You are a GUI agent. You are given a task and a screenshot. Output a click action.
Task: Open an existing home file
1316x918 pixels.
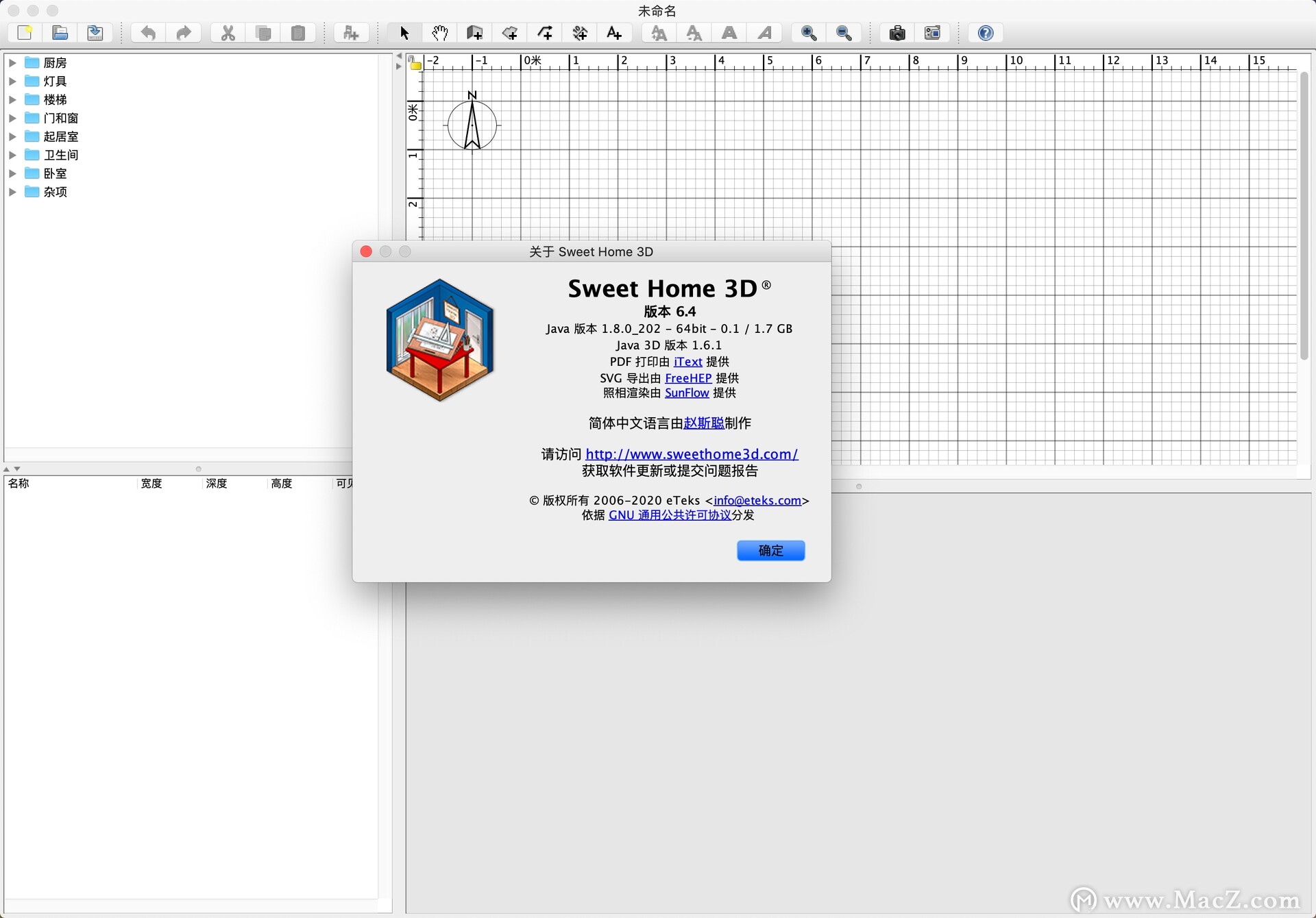tap(60, 33)
